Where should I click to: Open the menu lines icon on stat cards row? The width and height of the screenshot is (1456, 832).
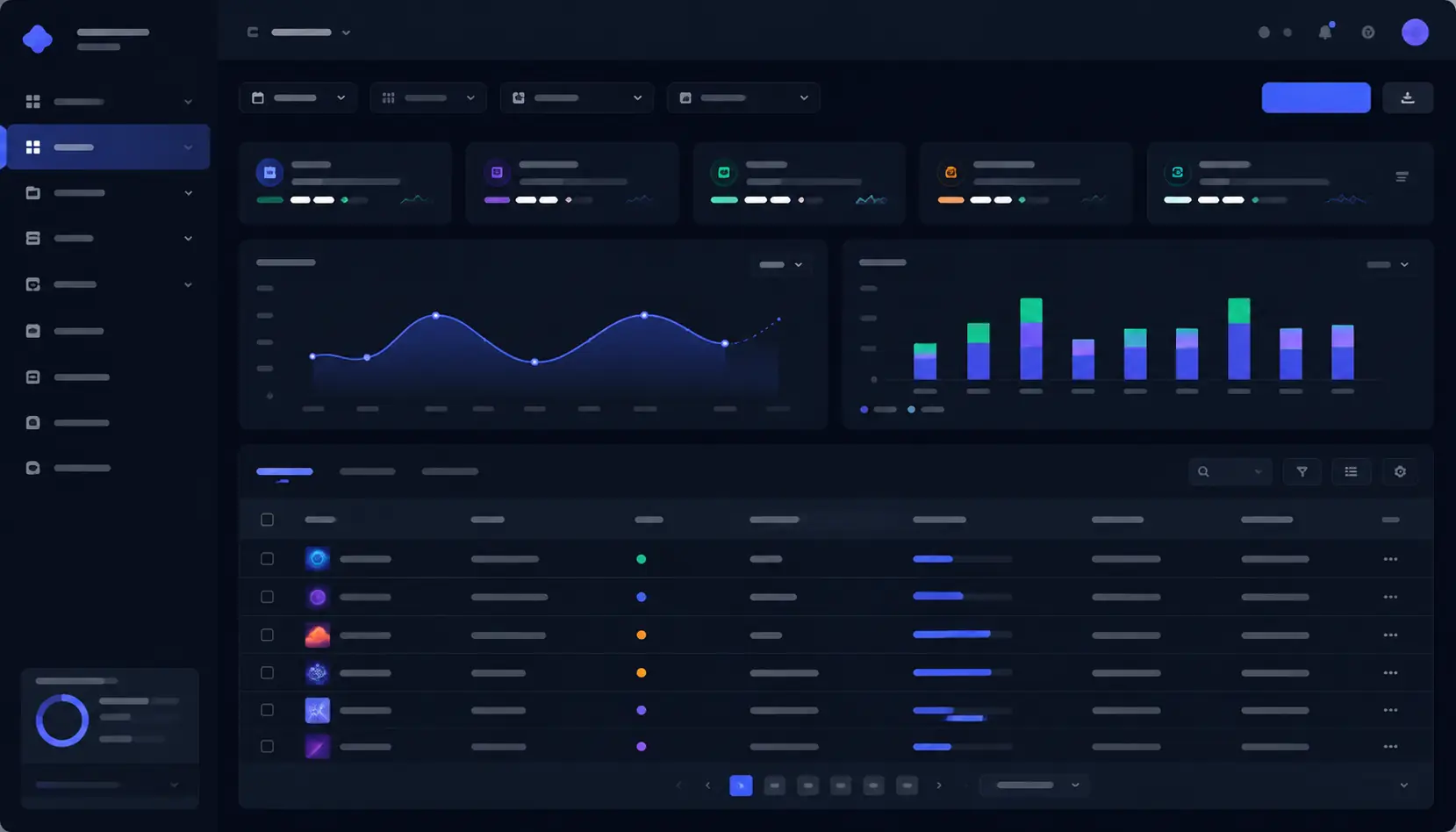(x=1402, y=176)
